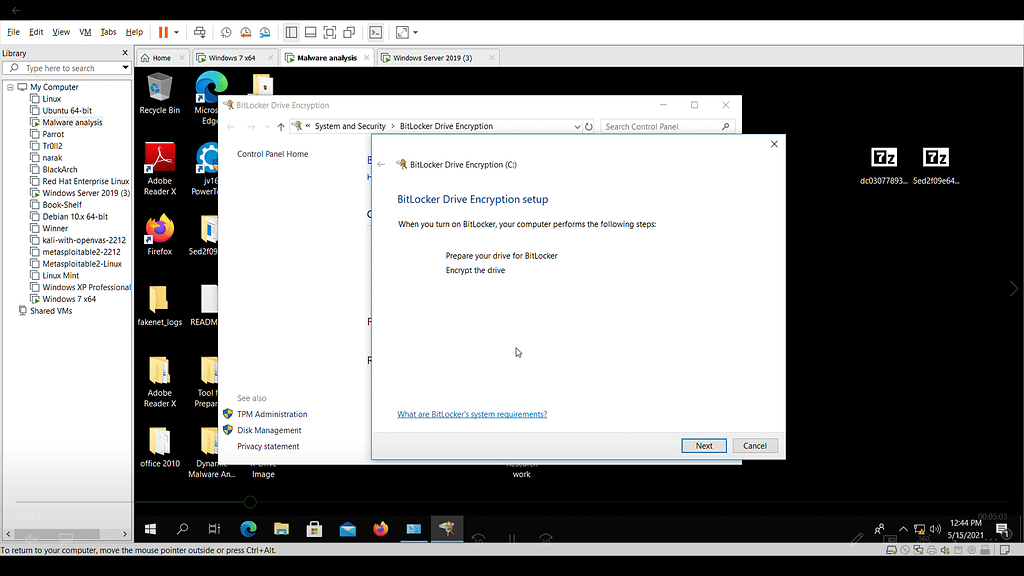The width and height of the screenshot is (1024, 576).
Task: Close the Malware analysis tab
Action: click(366, 58)
